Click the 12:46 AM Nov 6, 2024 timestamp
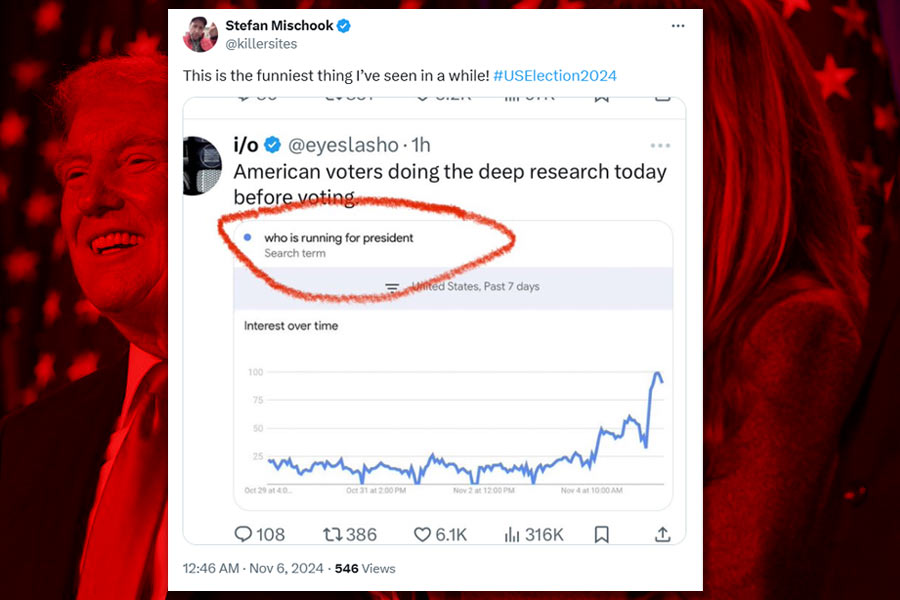 tap(253, 568)
